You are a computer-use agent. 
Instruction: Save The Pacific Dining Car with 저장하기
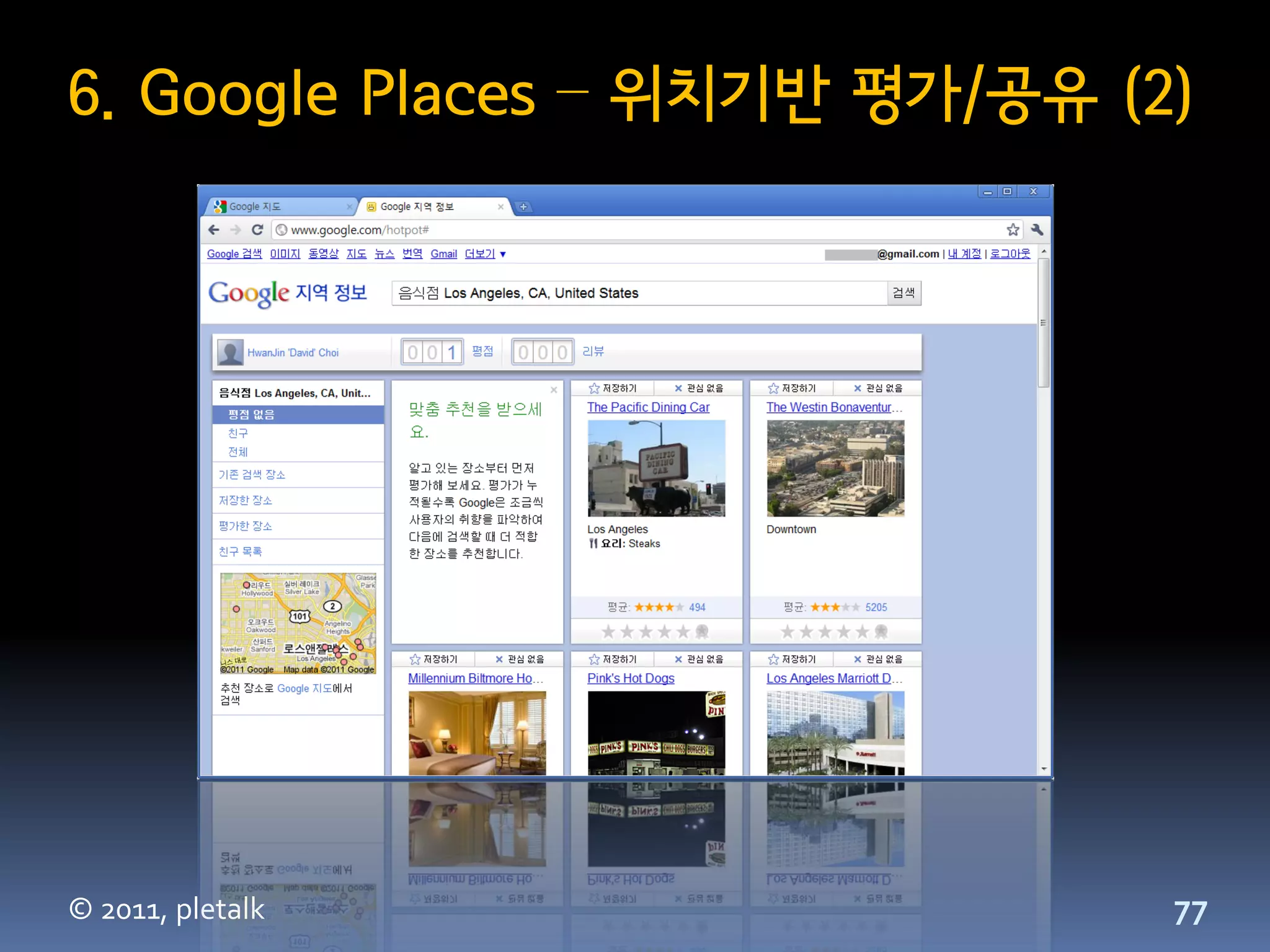(613, 388)
